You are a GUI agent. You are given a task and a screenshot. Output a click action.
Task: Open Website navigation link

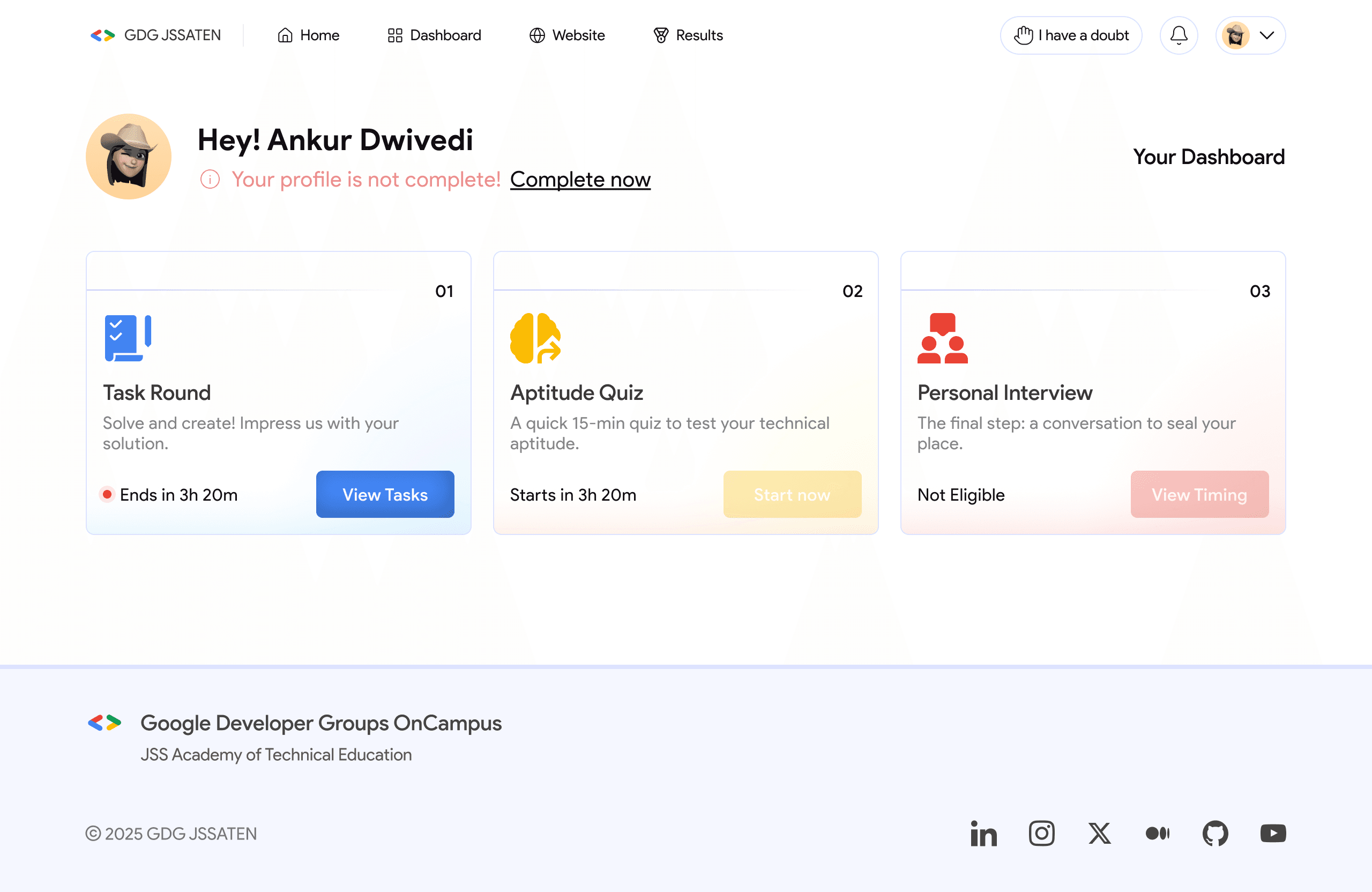pyautogui.click(x=567, y=35)
